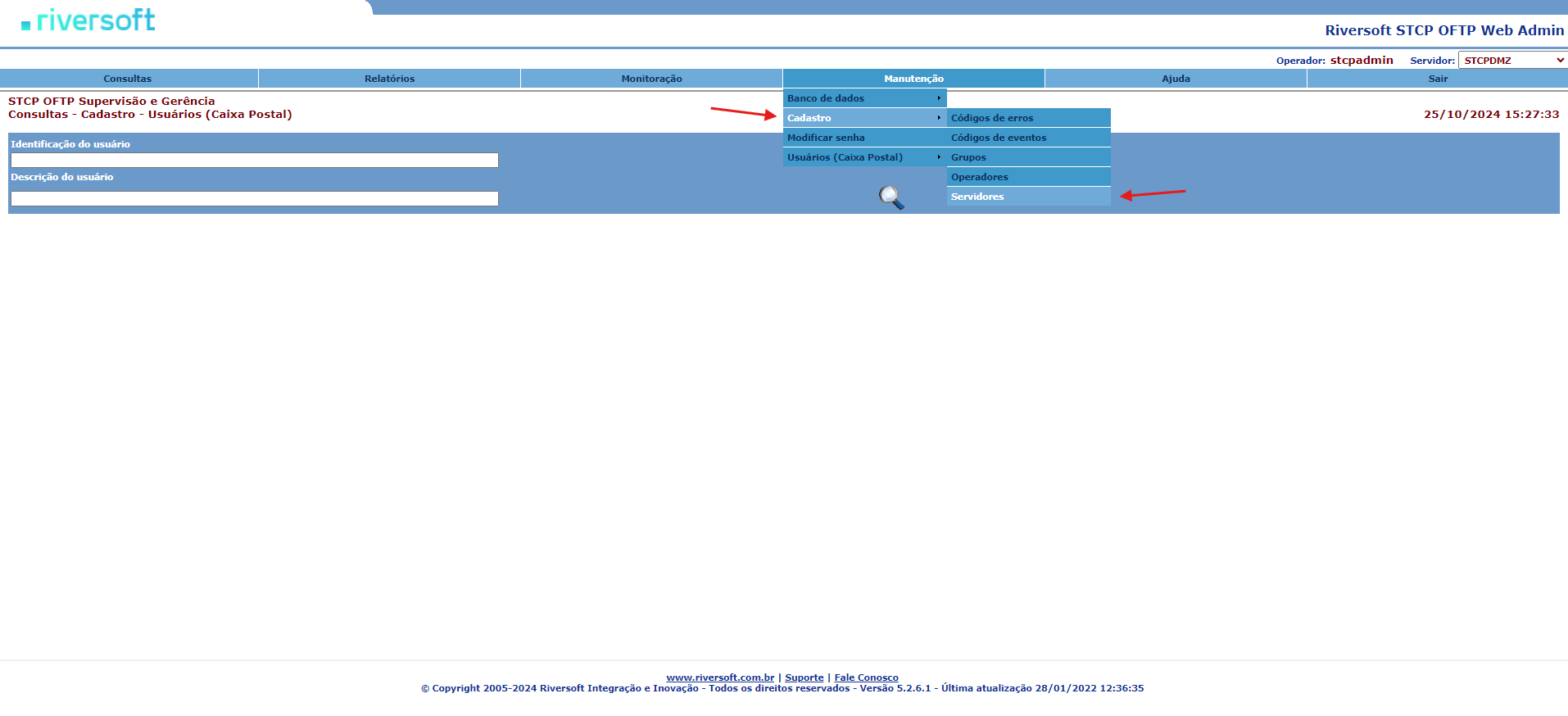Image resolution: width=1568 pixels, height=716 pixels.
Task: Open the Consultas menu
Action: 128,79
